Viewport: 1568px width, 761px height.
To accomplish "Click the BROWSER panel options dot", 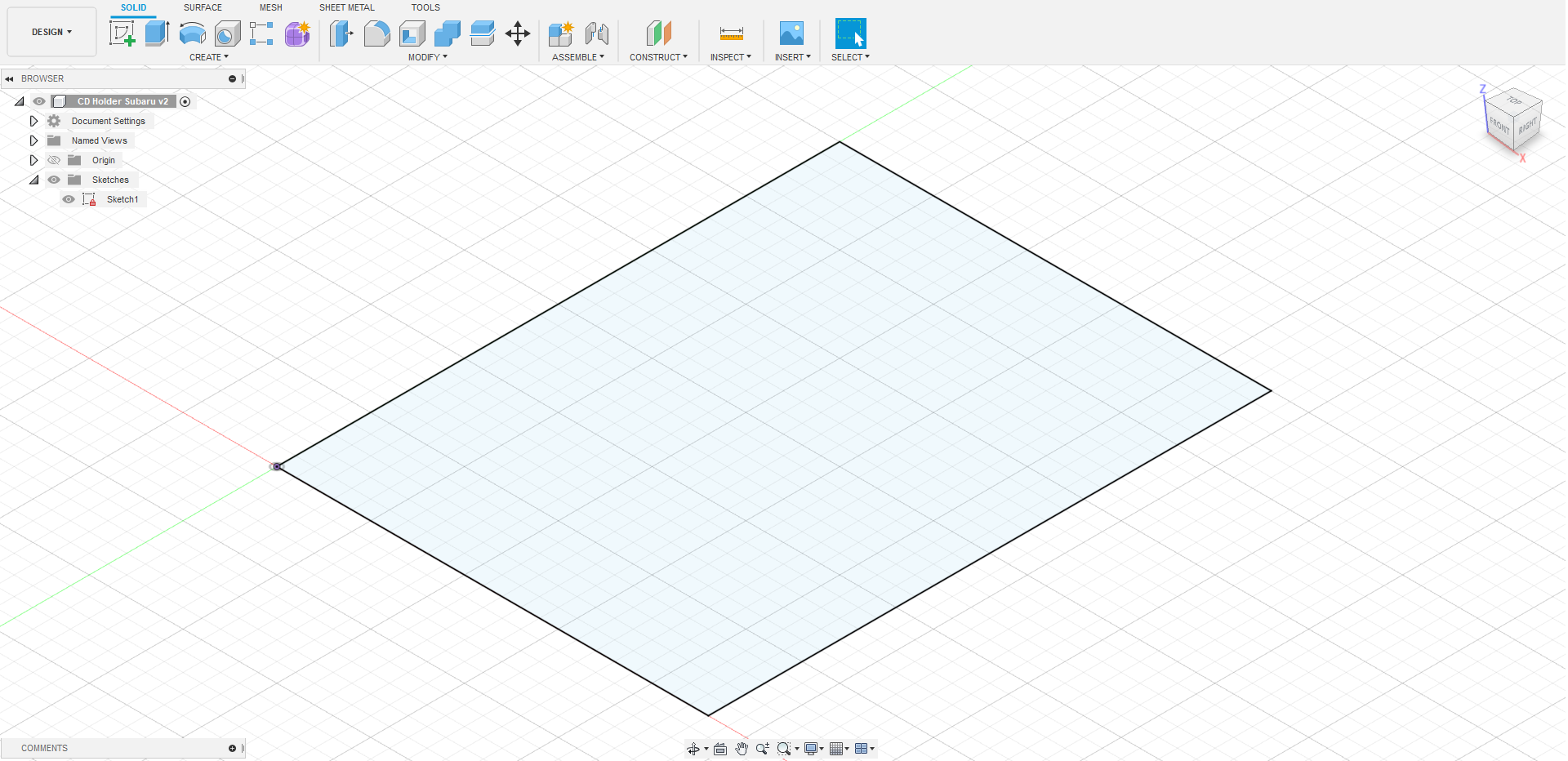I will (x=233, y=79).
